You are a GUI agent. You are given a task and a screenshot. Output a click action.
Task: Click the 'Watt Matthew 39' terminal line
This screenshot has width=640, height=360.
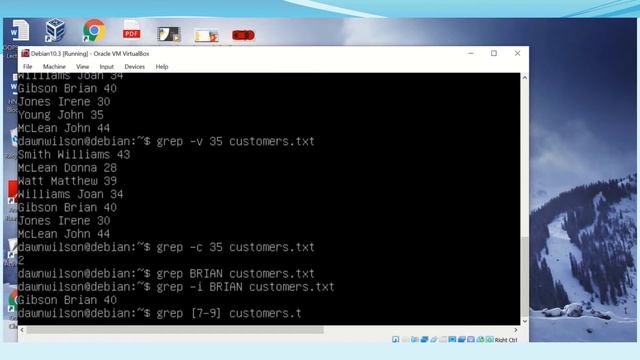tap(67, 181)
